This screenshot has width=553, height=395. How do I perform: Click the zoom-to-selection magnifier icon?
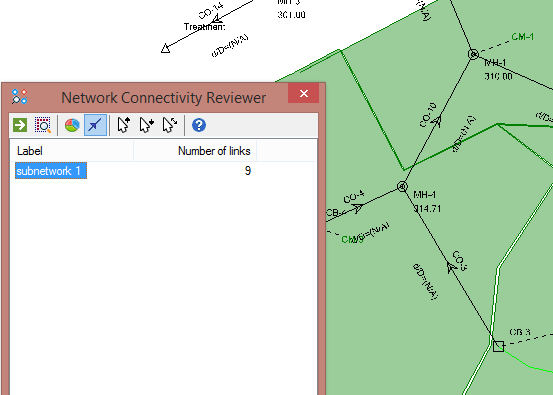pyautogui.click(x=43, y=125)
